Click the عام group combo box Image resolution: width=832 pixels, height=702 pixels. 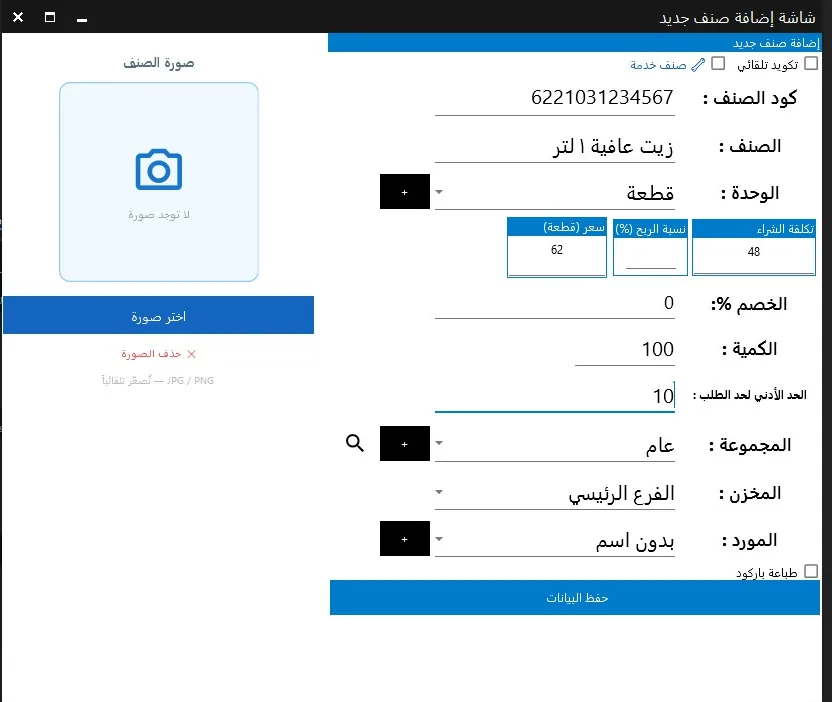(x=554, y=445)
